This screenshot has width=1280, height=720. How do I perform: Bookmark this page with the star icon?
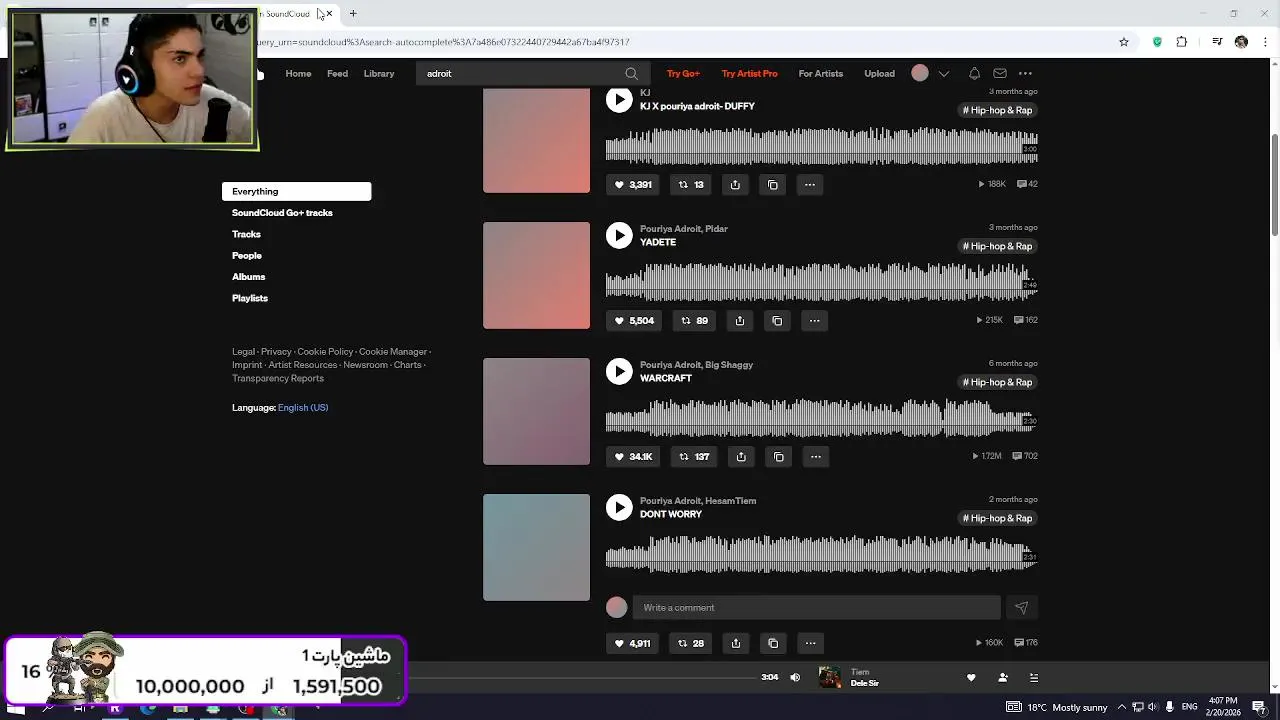(x=1124, y=42)
